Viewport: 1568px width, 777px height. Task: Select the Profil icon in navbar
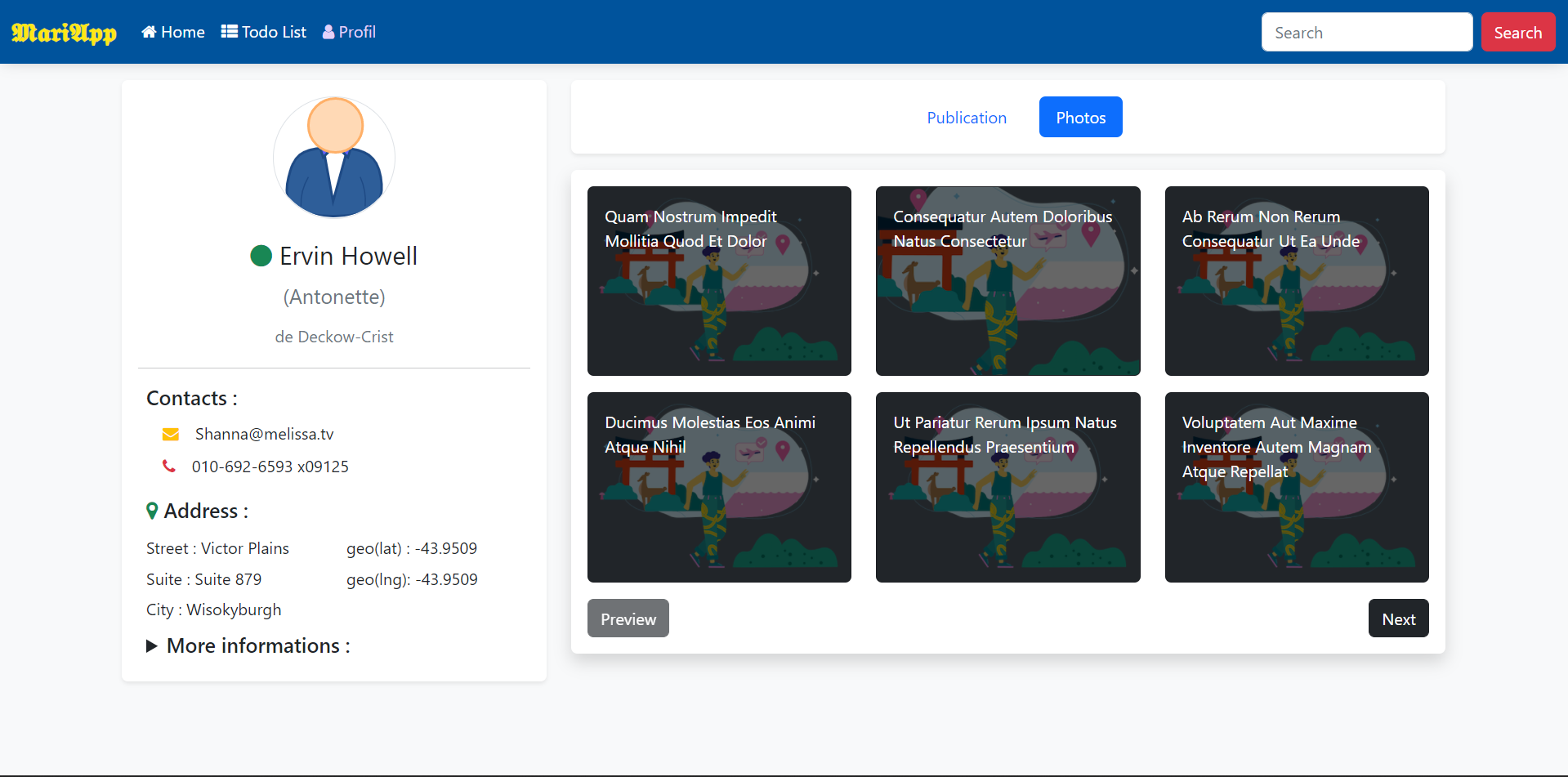[327, 31]
